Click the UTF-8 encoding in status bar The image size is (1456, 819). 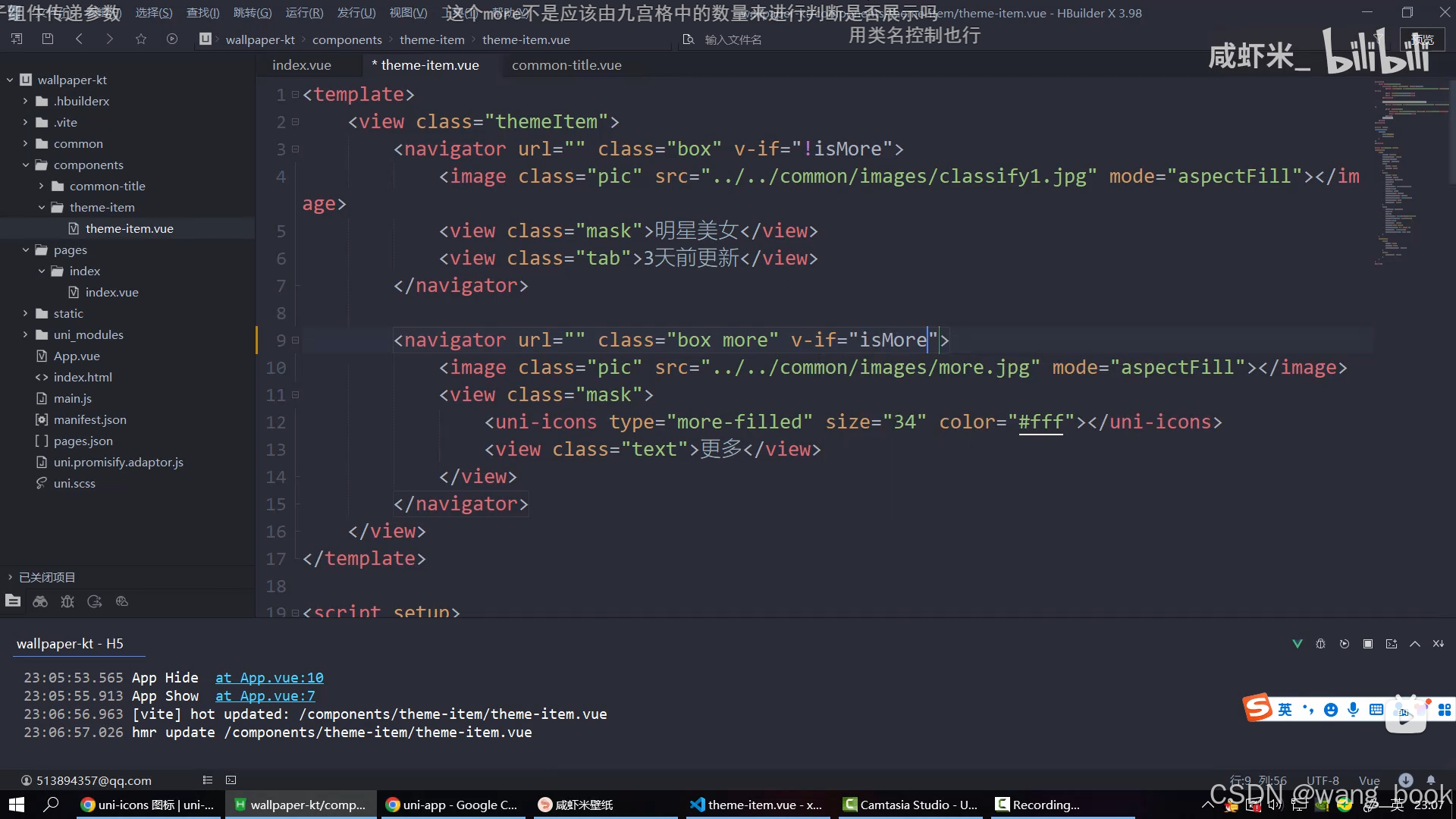(x=1323, y=780)
